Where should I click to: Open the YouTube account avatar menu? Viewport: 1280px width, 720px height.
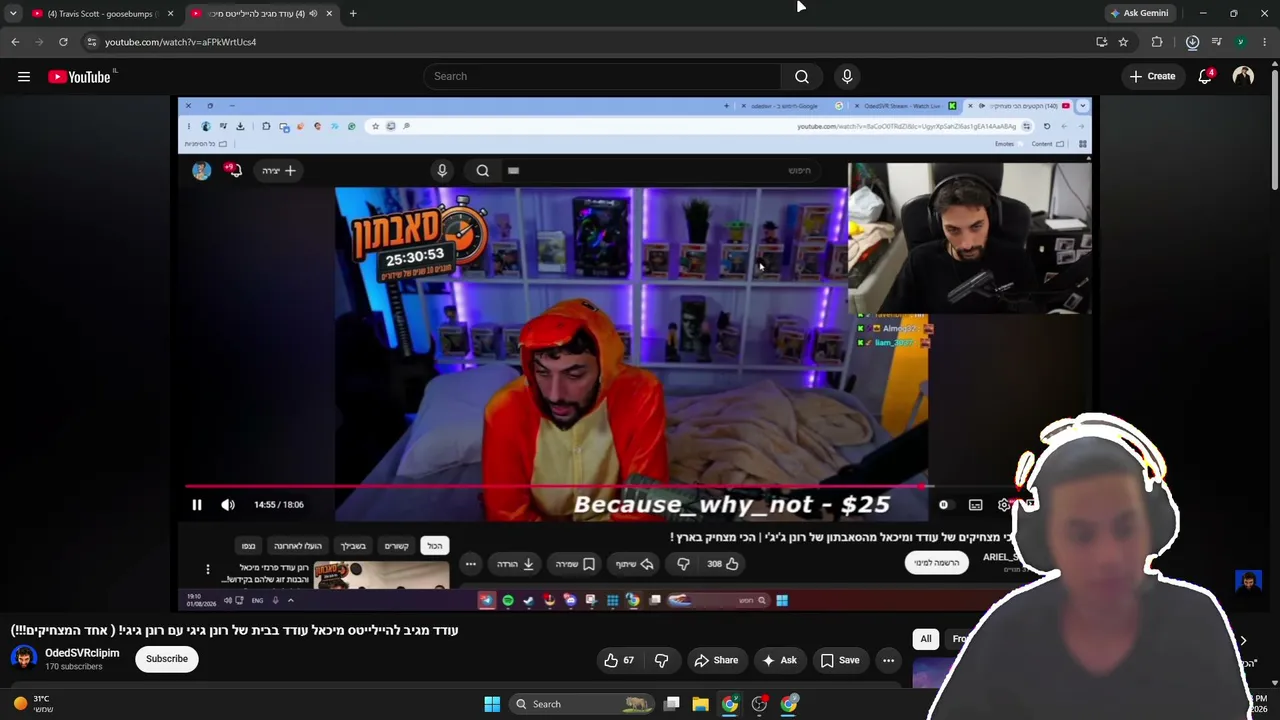click(1243, 76)
